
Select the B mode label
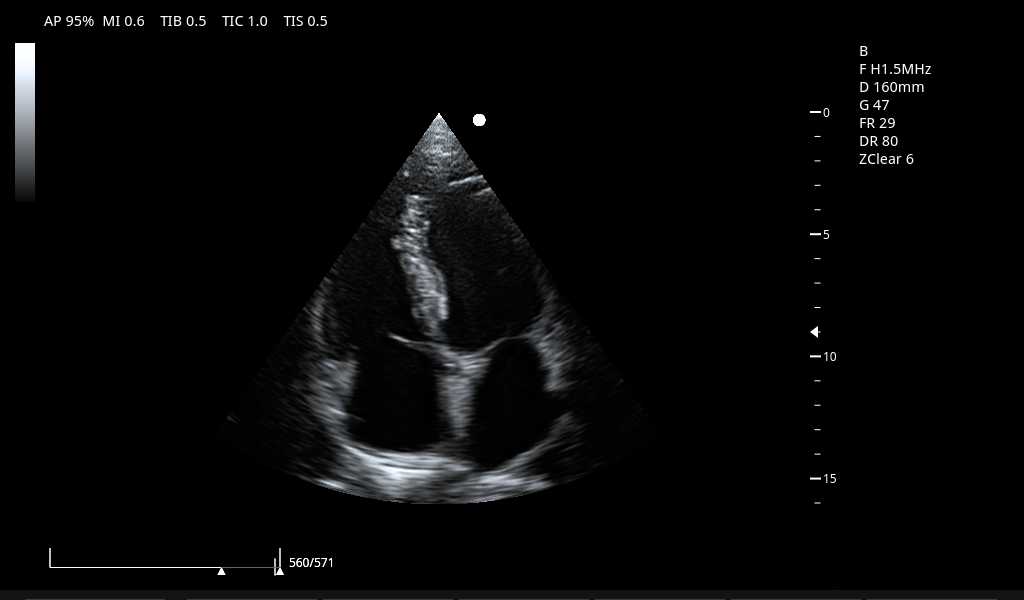(864, 51)
